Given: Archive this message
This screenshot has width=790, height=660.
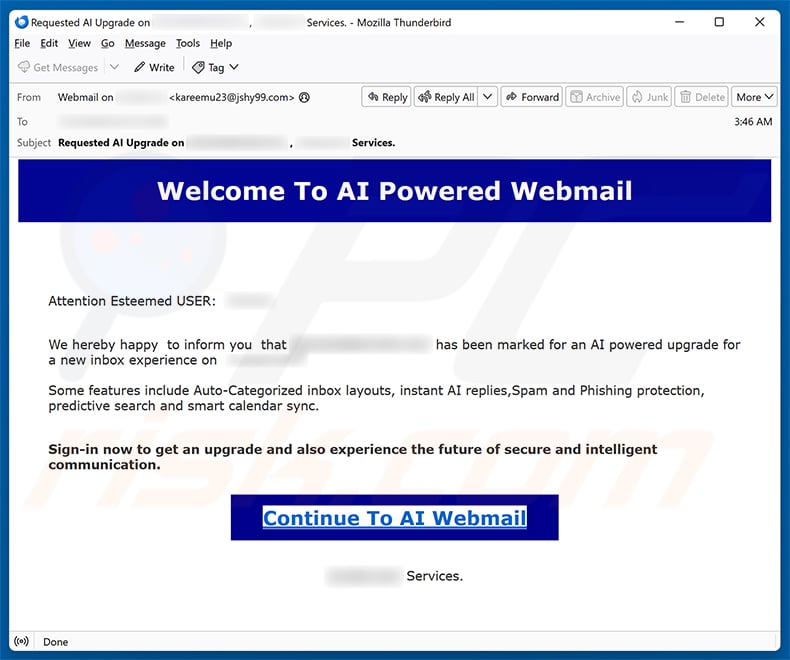Looking at the screenshot, I should click(x=595, y=97).
